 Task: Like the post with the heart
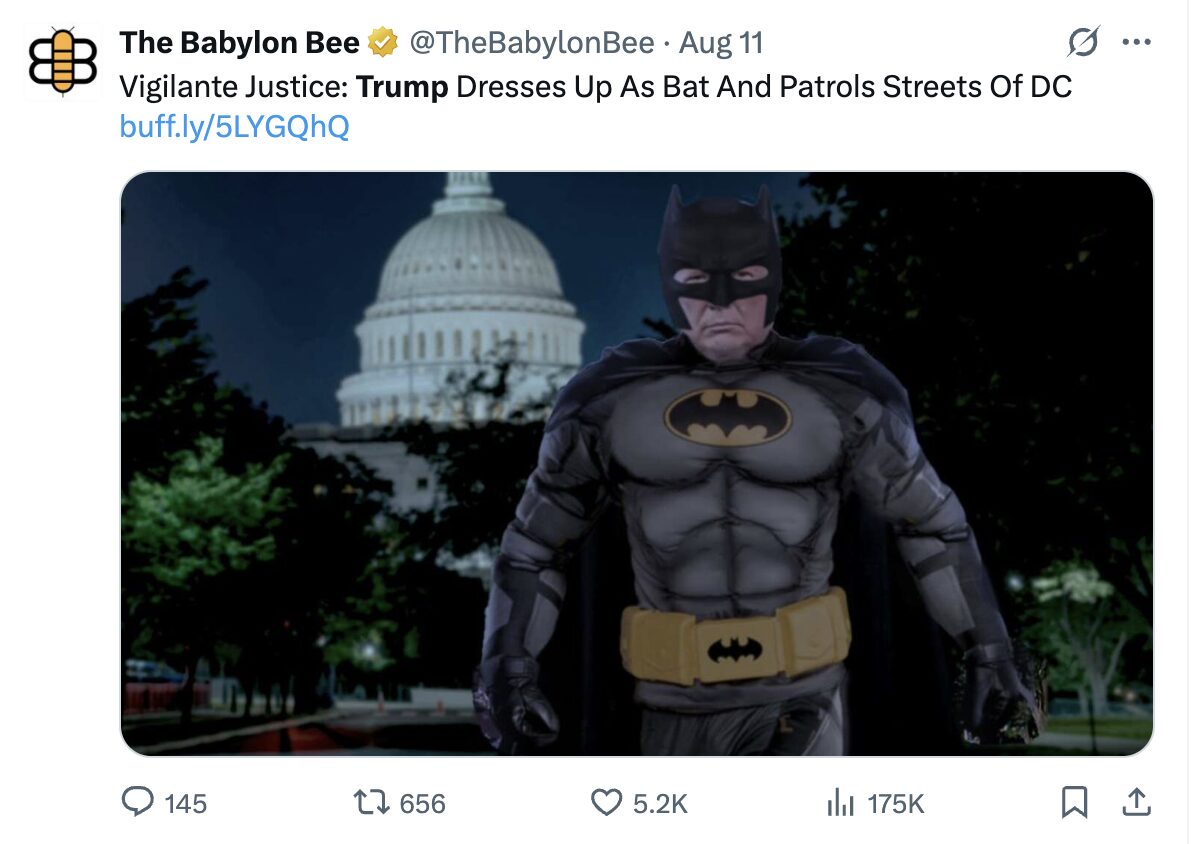click(606, 802)
